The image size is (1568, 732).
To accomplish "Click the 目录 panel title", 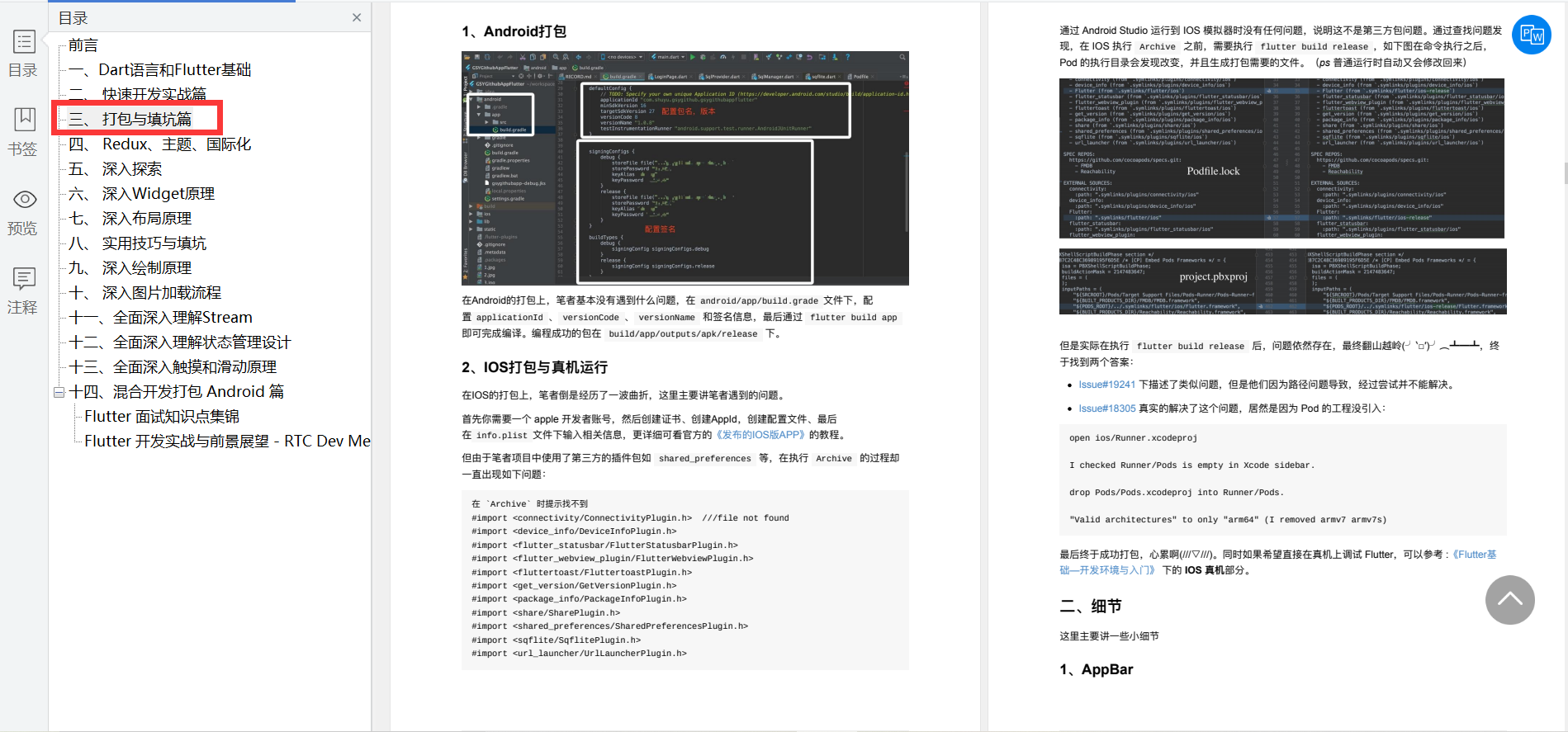I will (x=73, y=18).
